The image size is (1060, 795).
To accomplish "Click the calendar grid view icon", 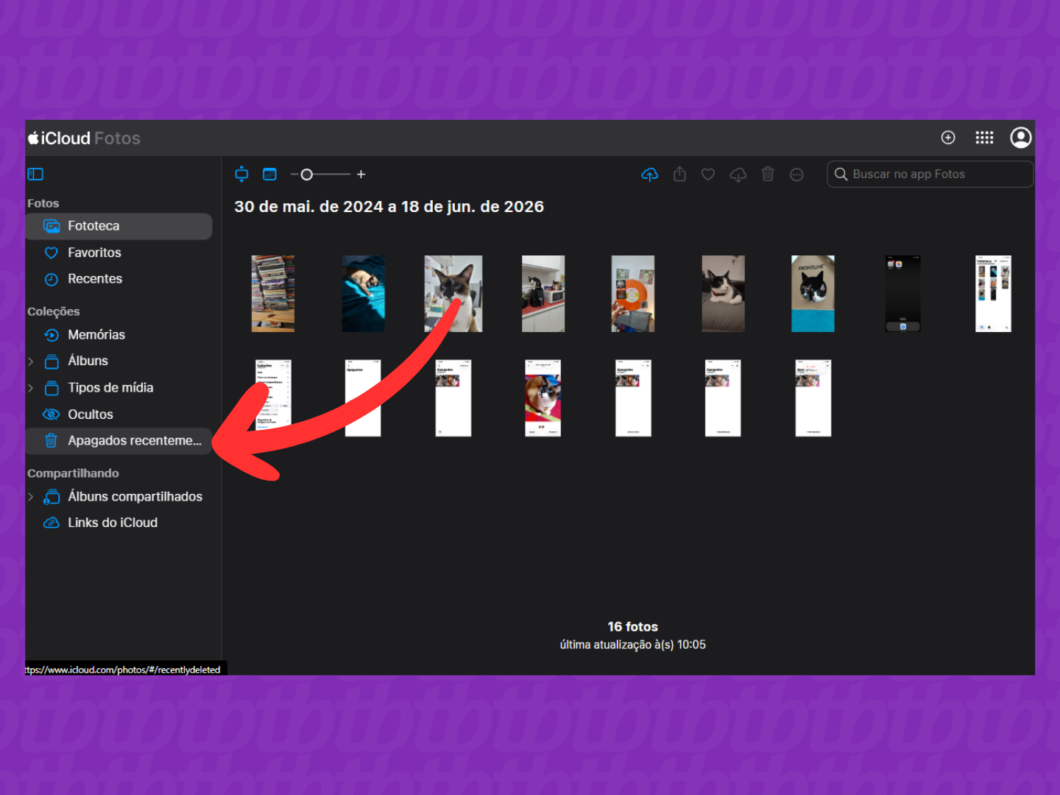I will [270, 174].
